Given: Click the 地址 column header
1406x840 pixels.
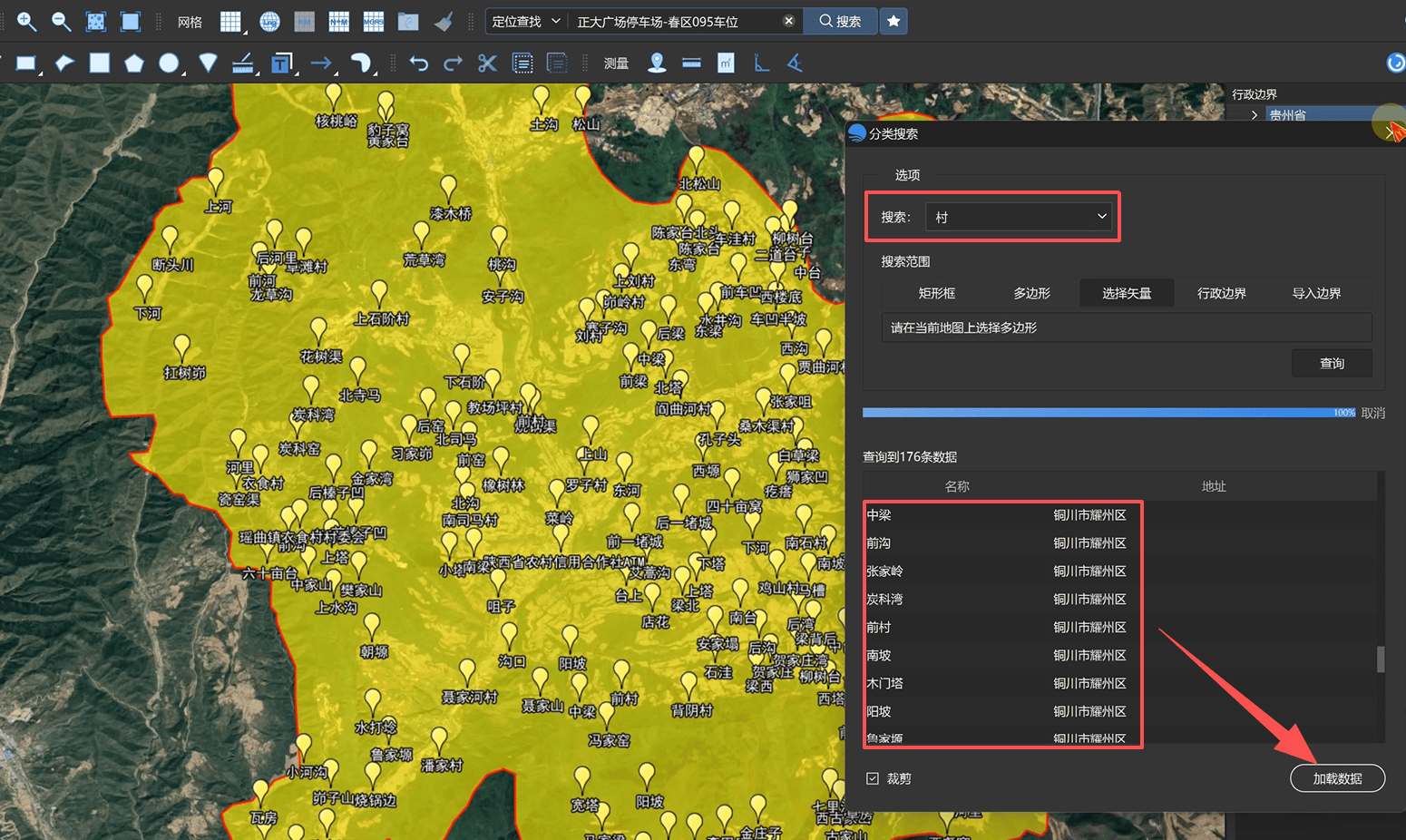Looking at the screenshot, I should click(x=1214, y=486).
